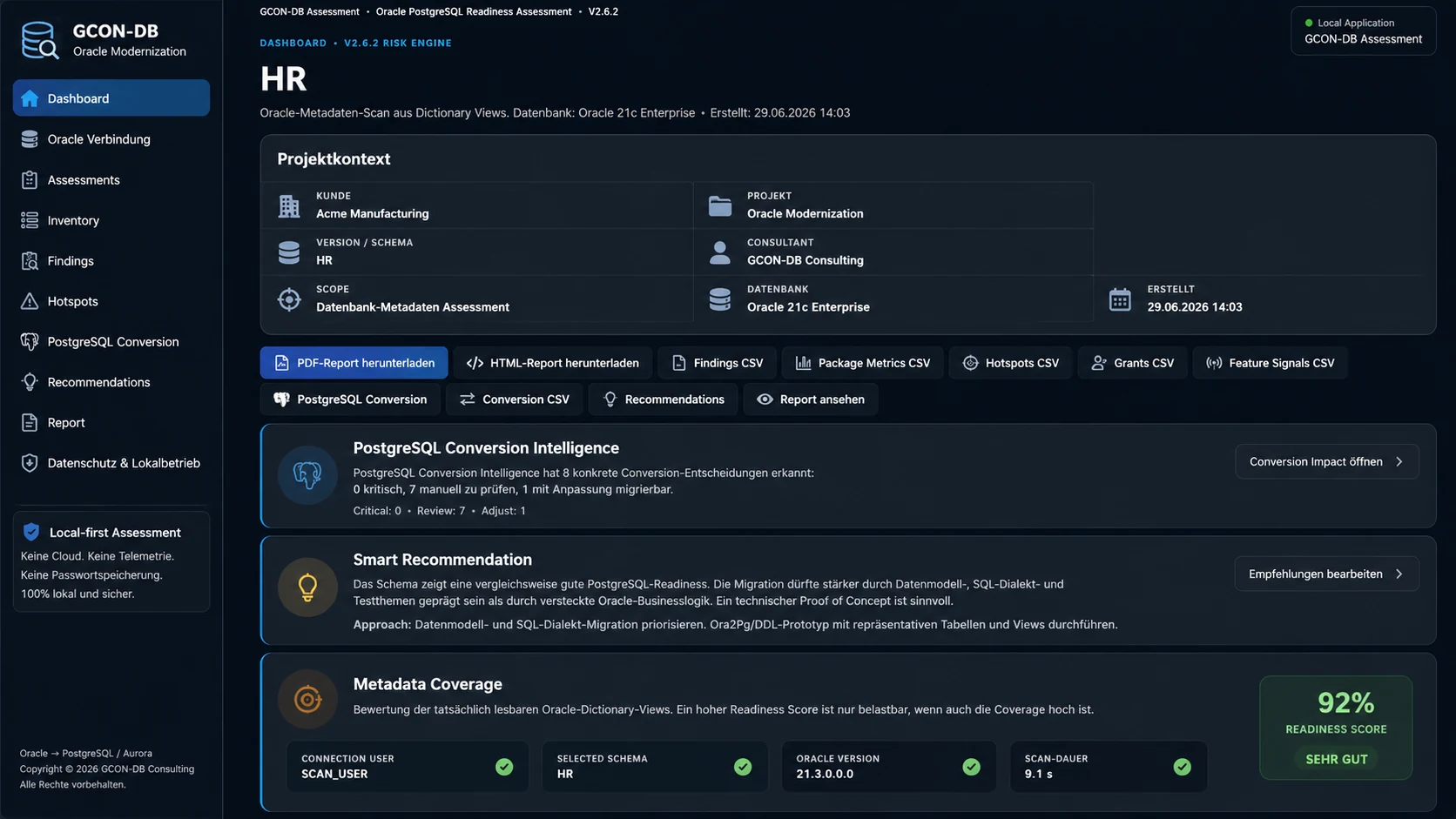1456x819 pixels.
Task: Click the green check for Scan-Dauer
Action: tap(1183, 767)
